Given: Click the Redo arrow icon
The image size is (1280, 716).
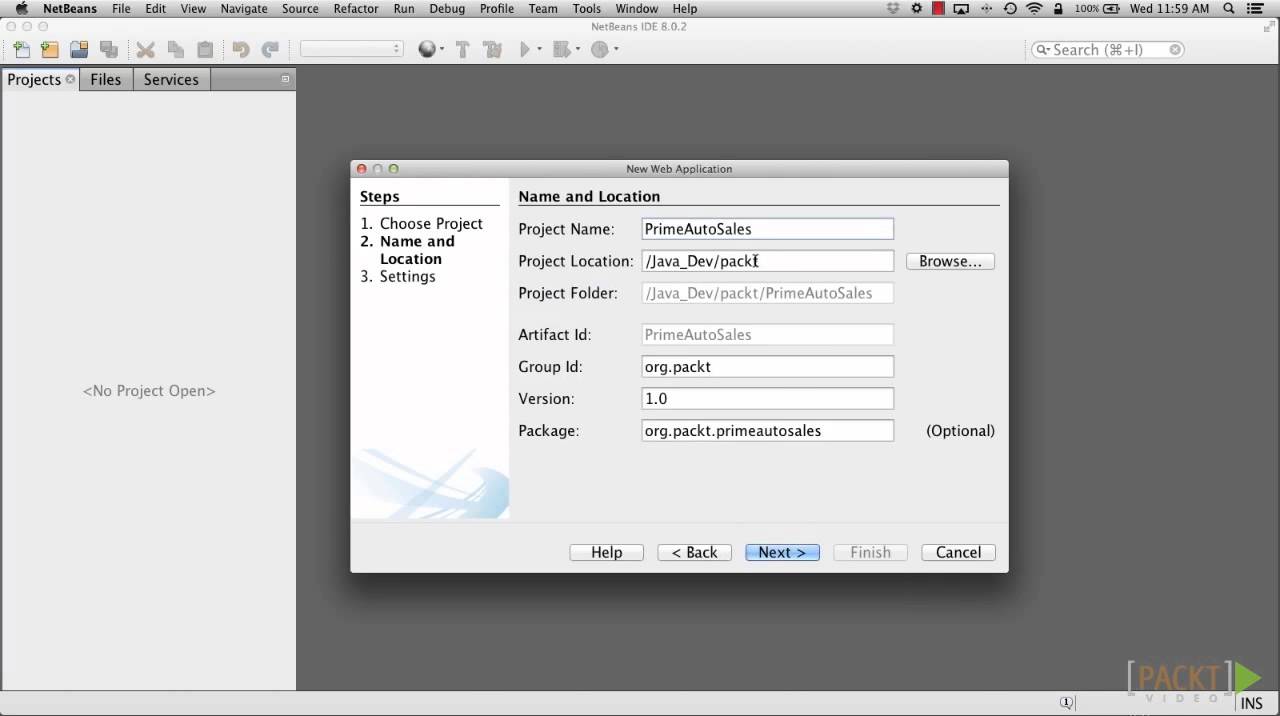Looking at the screenshot, I should (270, 49).
